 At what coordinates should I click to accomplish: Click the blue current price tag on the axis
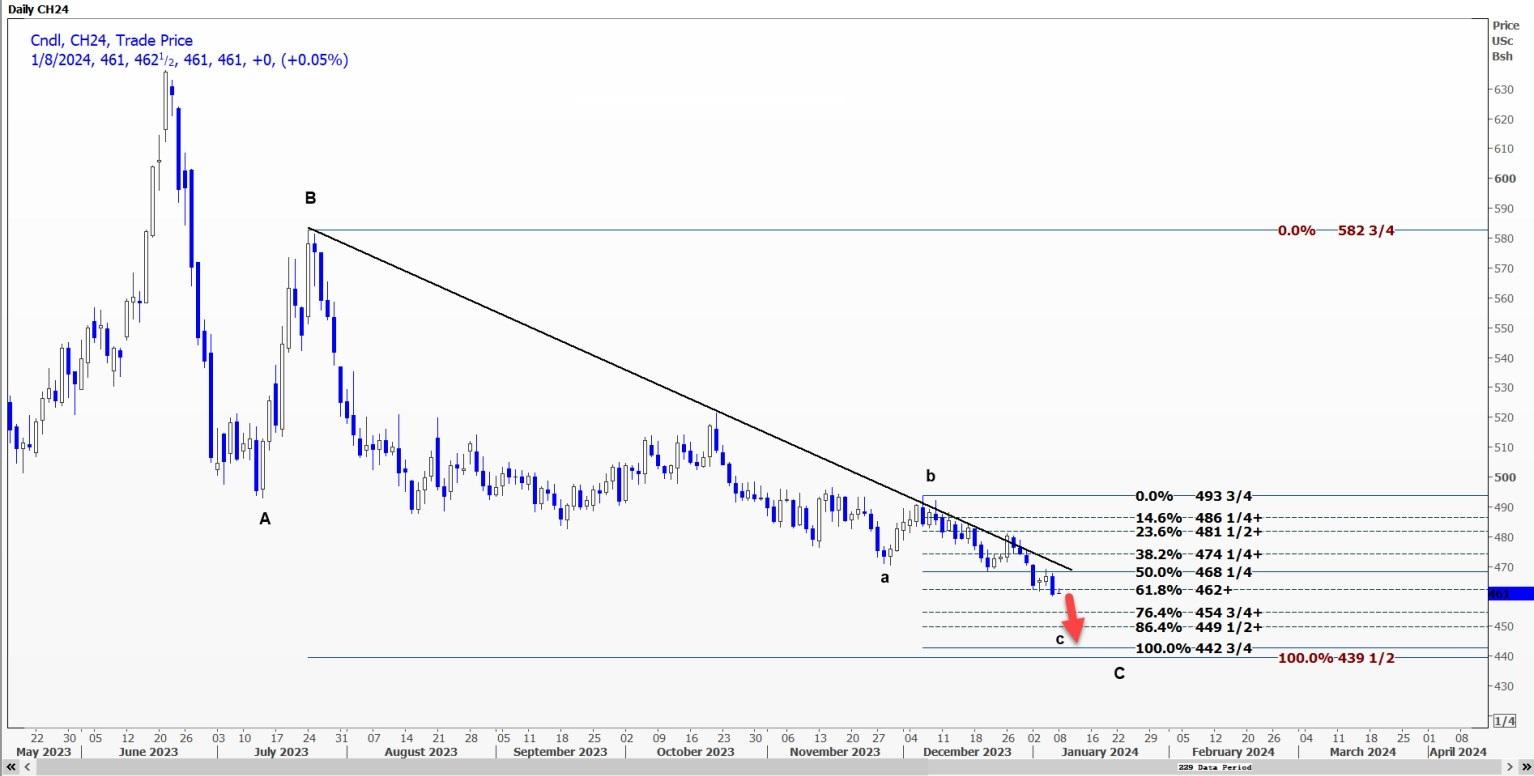click(1510, 593)
